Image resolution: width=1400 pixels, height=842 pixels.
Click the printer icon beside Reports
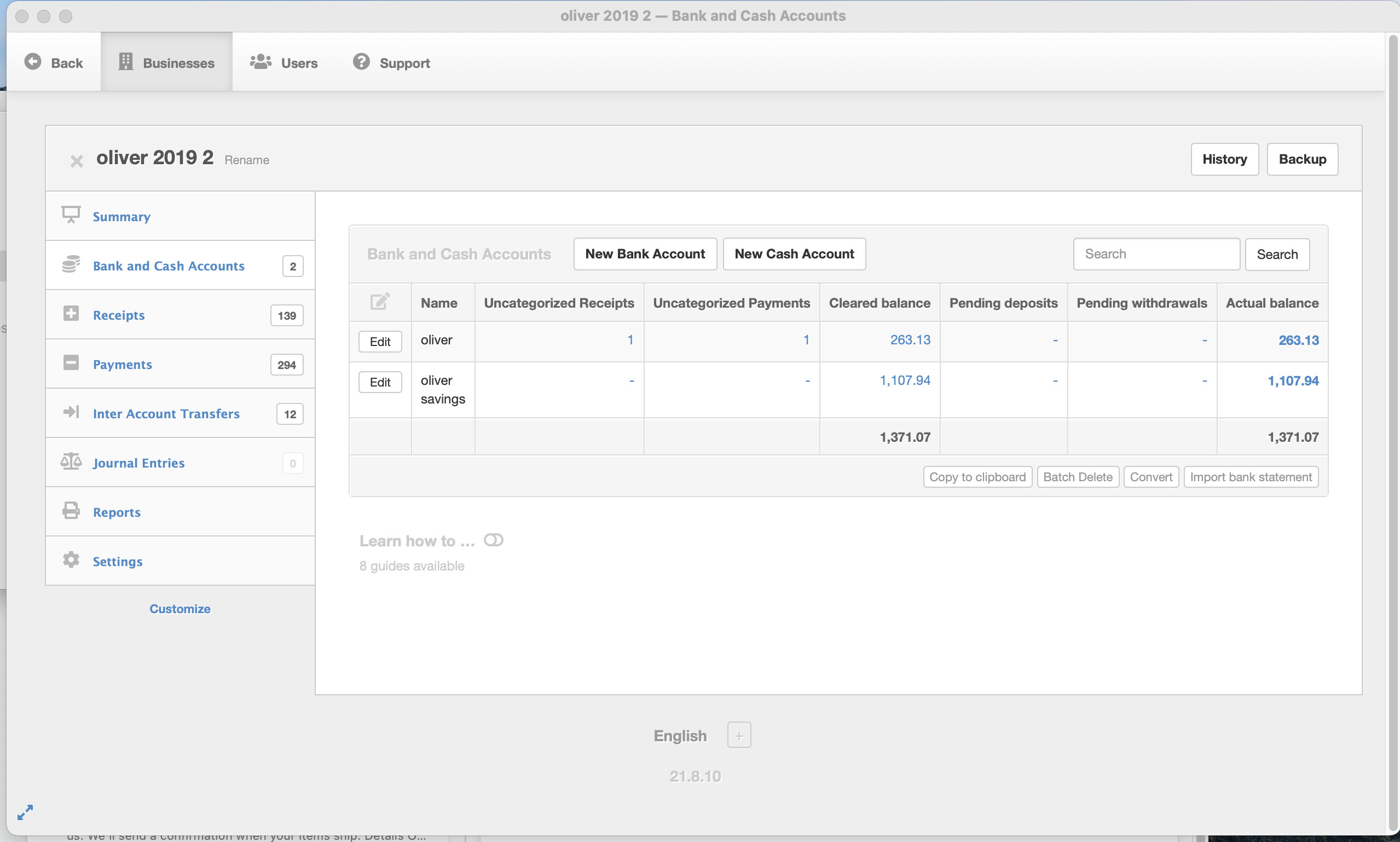pyautogui.click(x=71, y=511)
